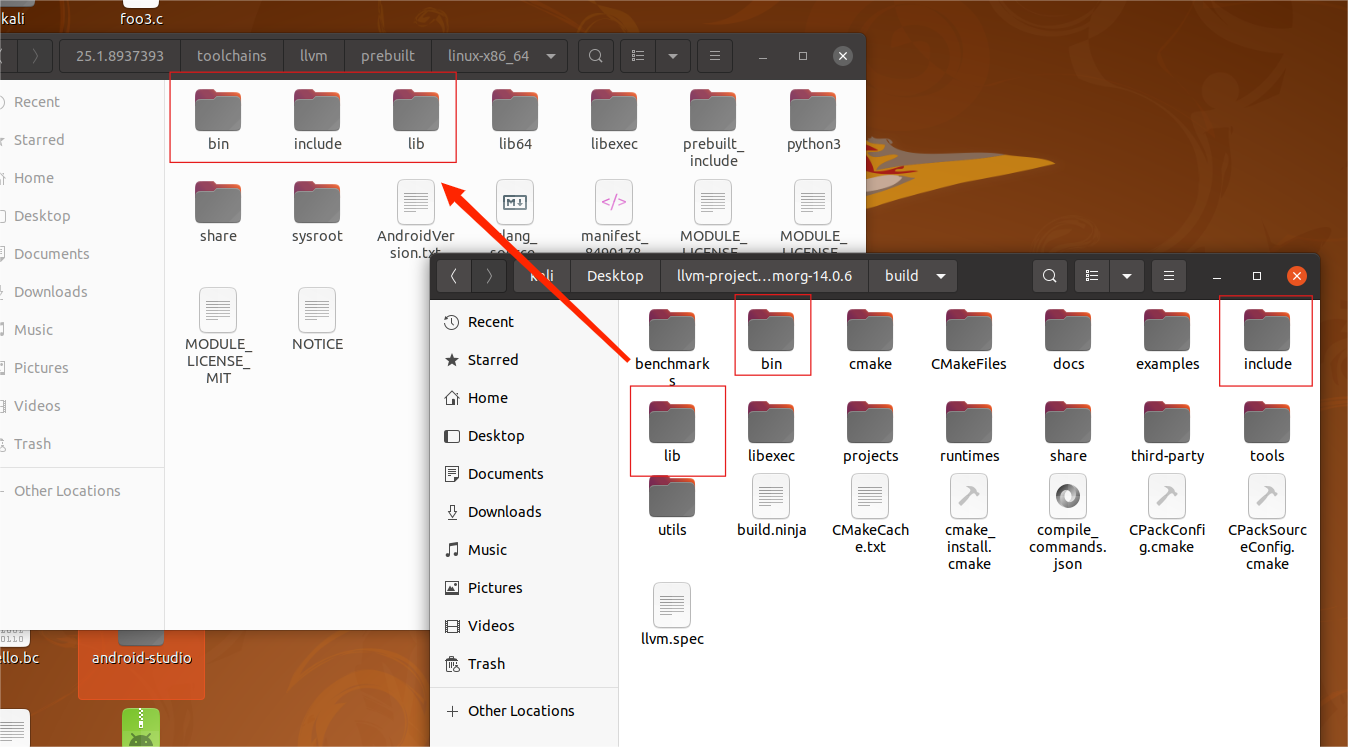Select the MODULE_LICENSE_MIT file

tap(218, 336)
